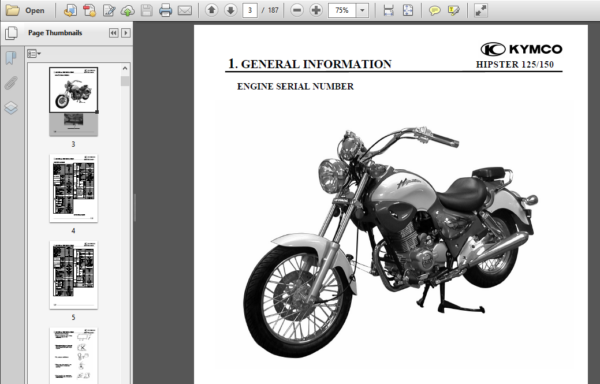The image size is (600, 384).
Task: Zoom in with the plus button
Action: (x=316, y=10)
